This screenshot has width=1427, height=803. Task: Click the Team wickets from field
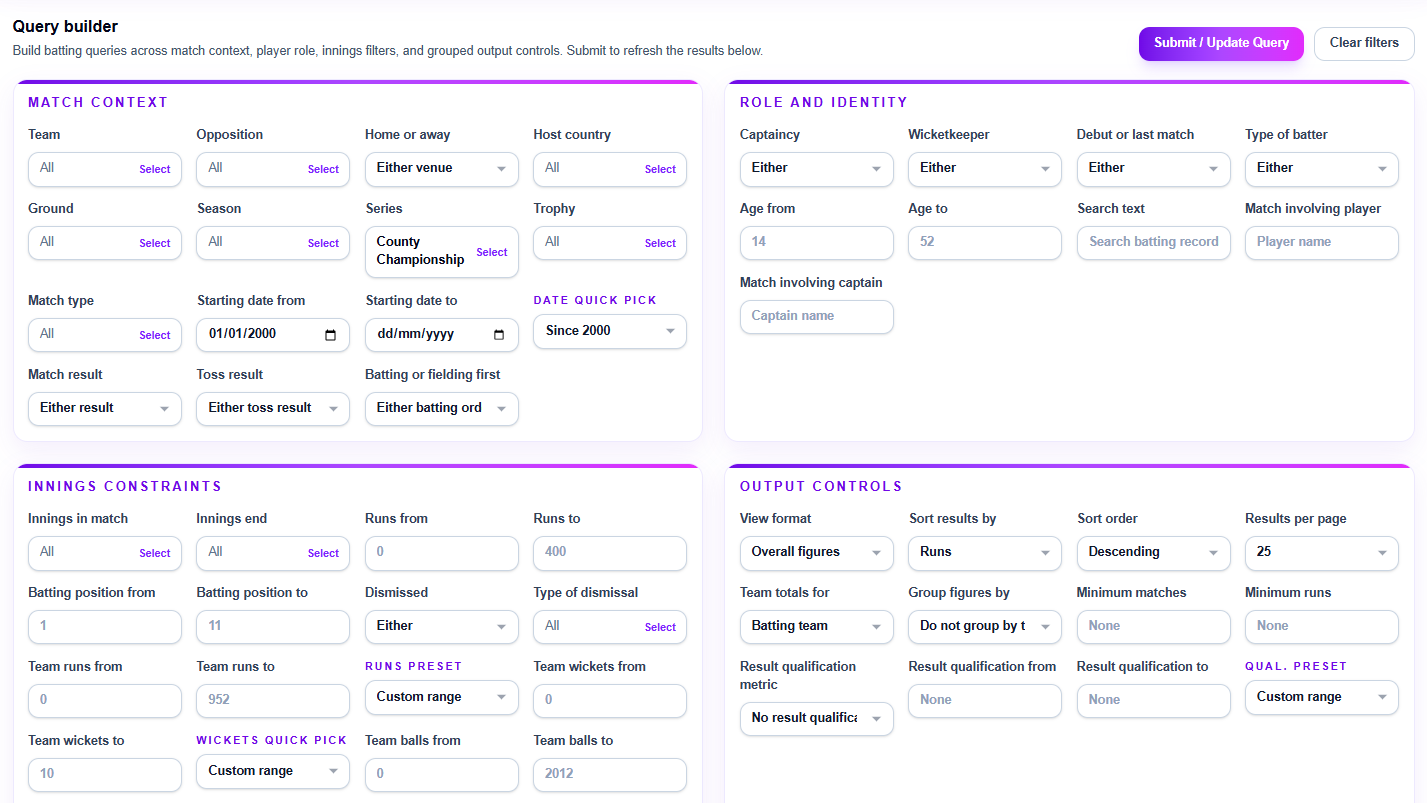tap(610, 701)
